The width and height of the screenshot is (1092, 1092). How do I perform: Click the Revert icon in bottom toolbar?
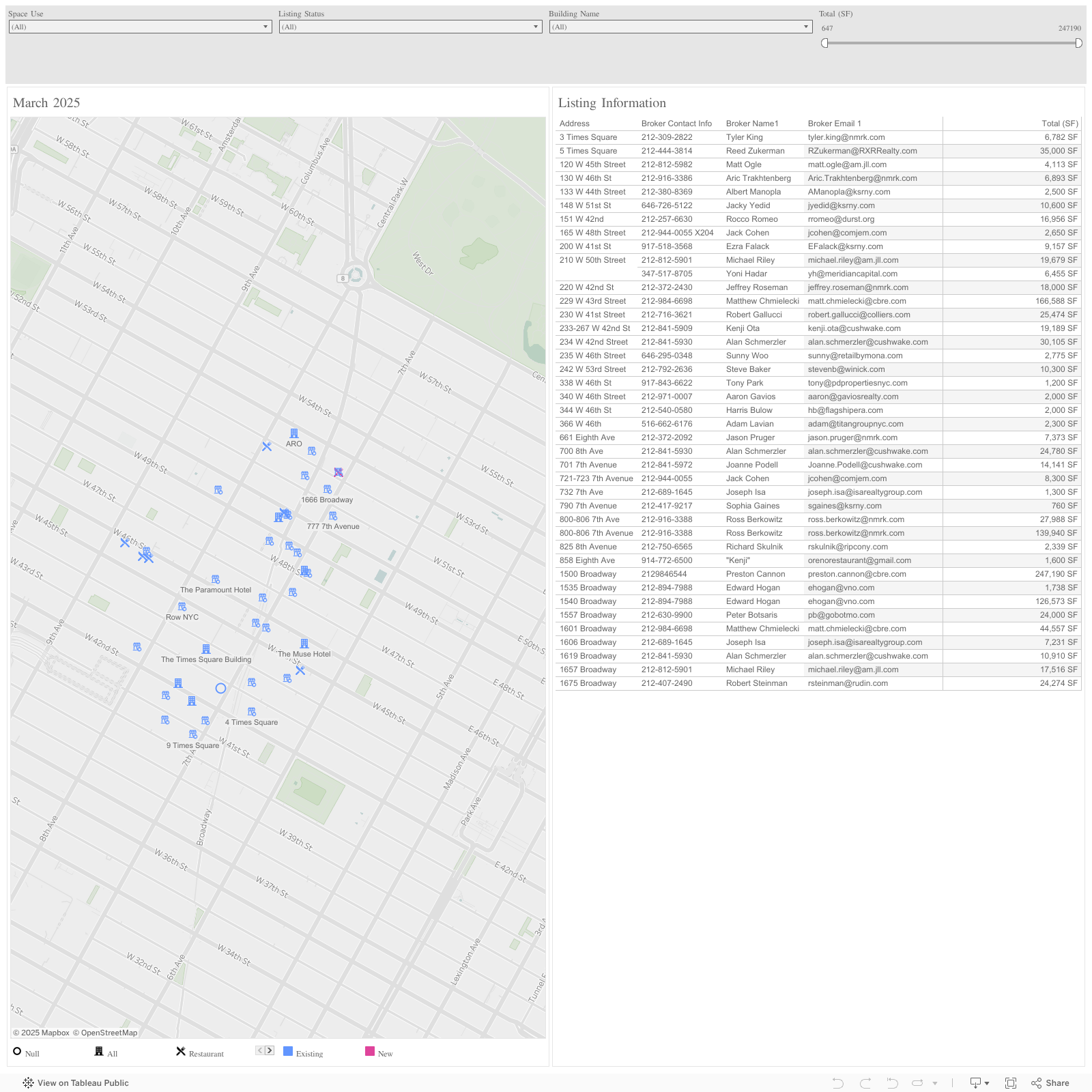point(892,1083)
